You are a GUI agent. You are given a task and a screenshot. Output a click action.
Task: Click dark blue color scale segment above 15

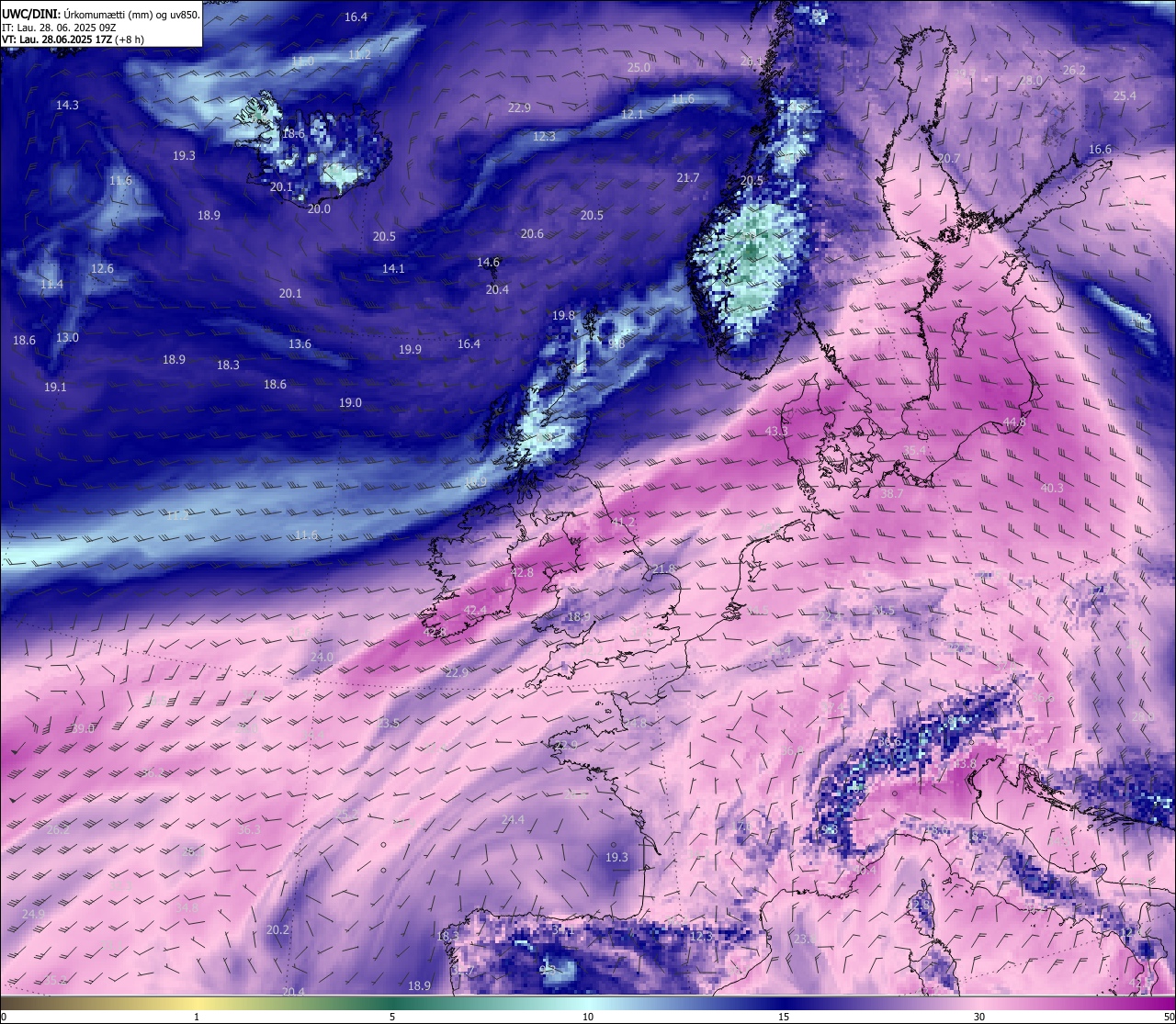pos(784,1003)
